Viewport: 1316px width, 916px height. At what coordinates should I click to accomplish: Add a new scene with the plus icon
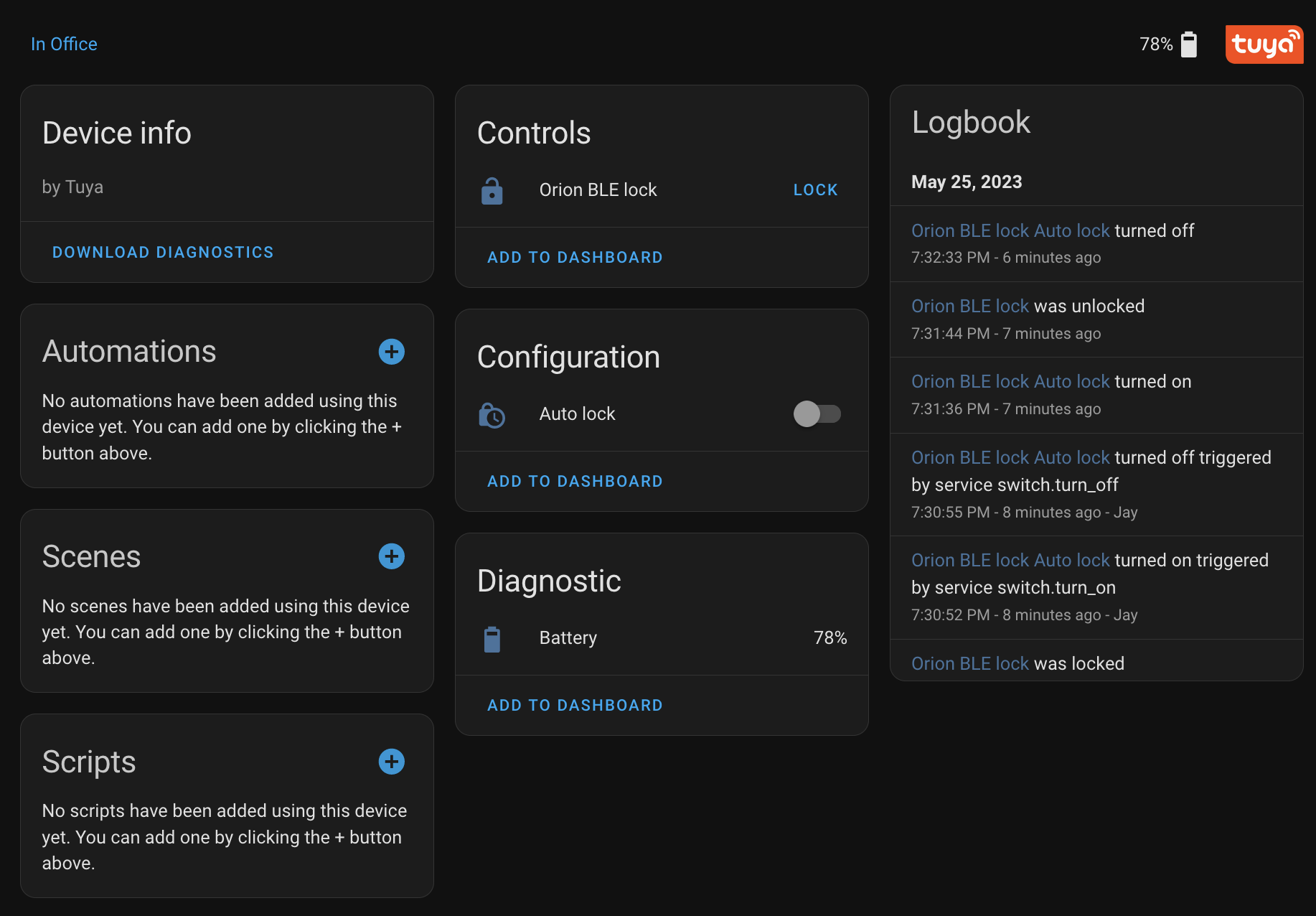[392, 556]
